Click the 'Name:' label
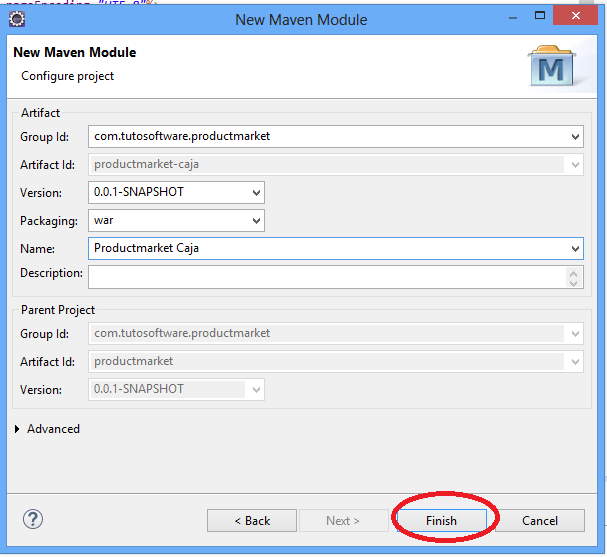This screenshot has width=607, height=557. [x=38, y=249]
